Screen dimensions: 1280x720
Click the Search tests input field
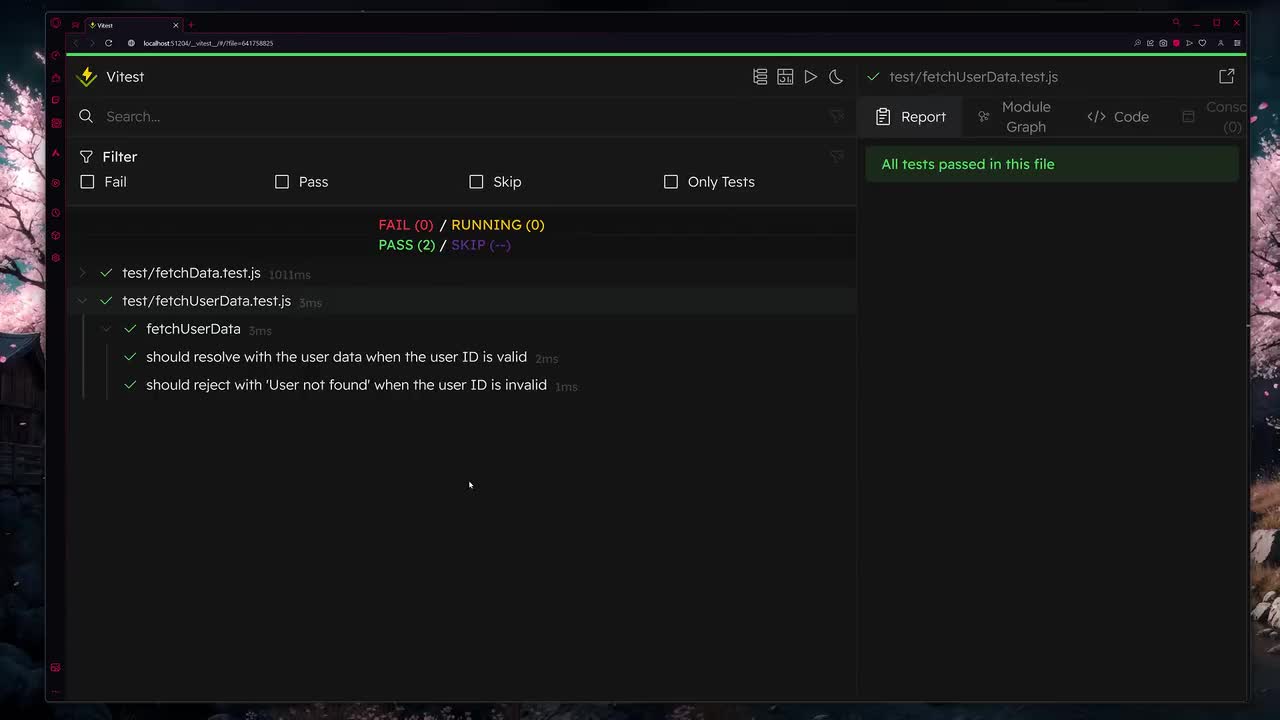(x=460, y=116)
